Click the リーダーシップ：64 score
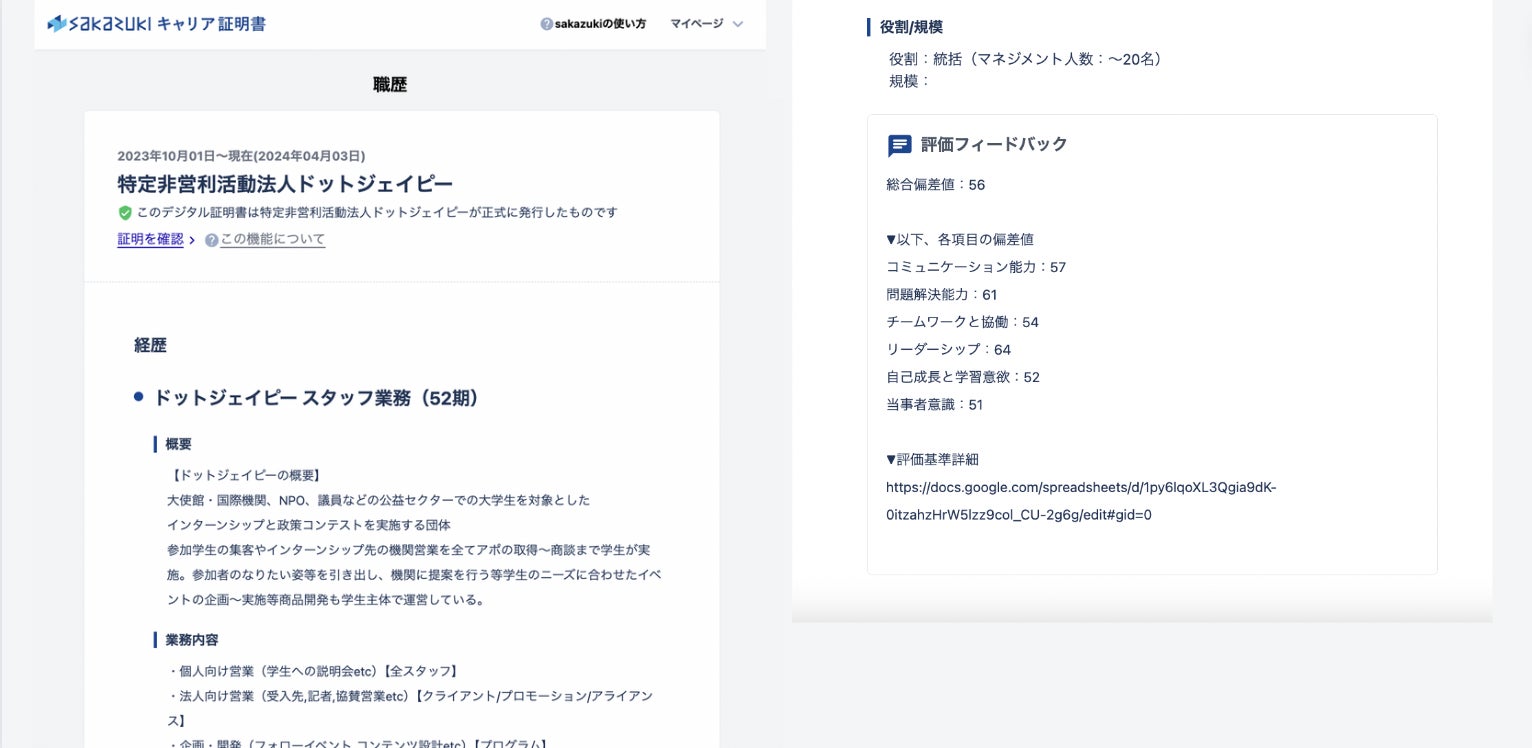Viewport: 1532px width, 748px height. (949, 350)
